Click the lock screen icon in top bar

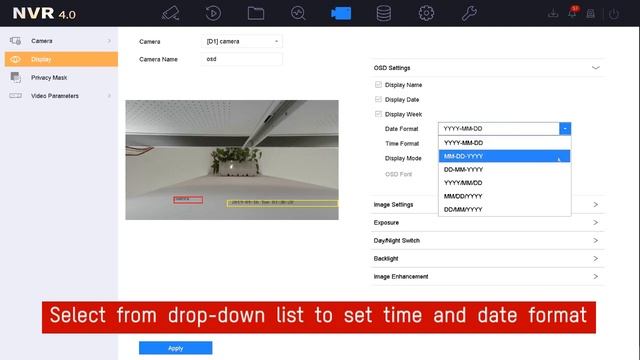[591, 14]
